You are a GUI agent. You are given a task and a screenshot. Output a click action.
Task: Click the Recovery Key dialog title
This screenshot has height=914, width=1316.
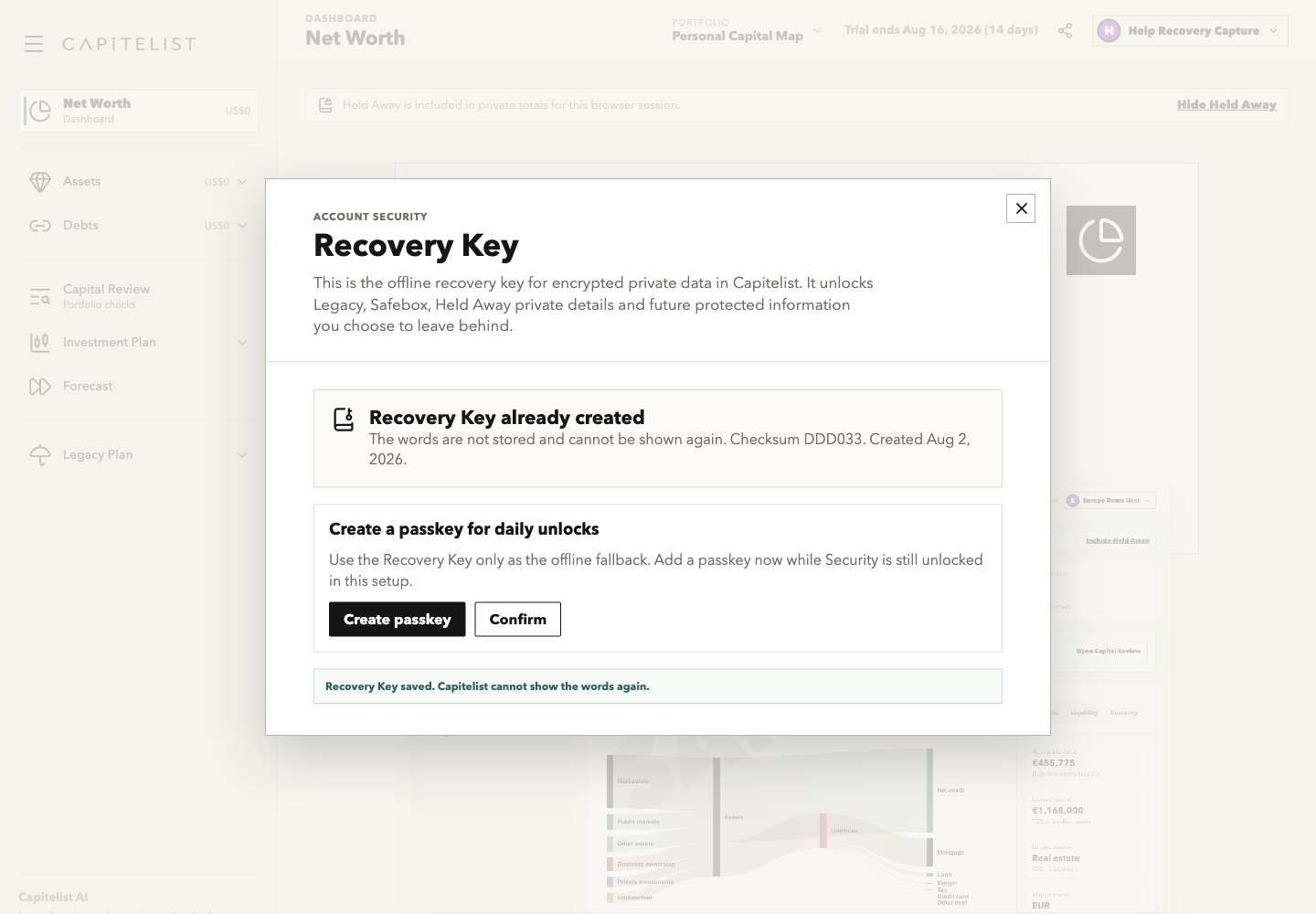[416, 245]
